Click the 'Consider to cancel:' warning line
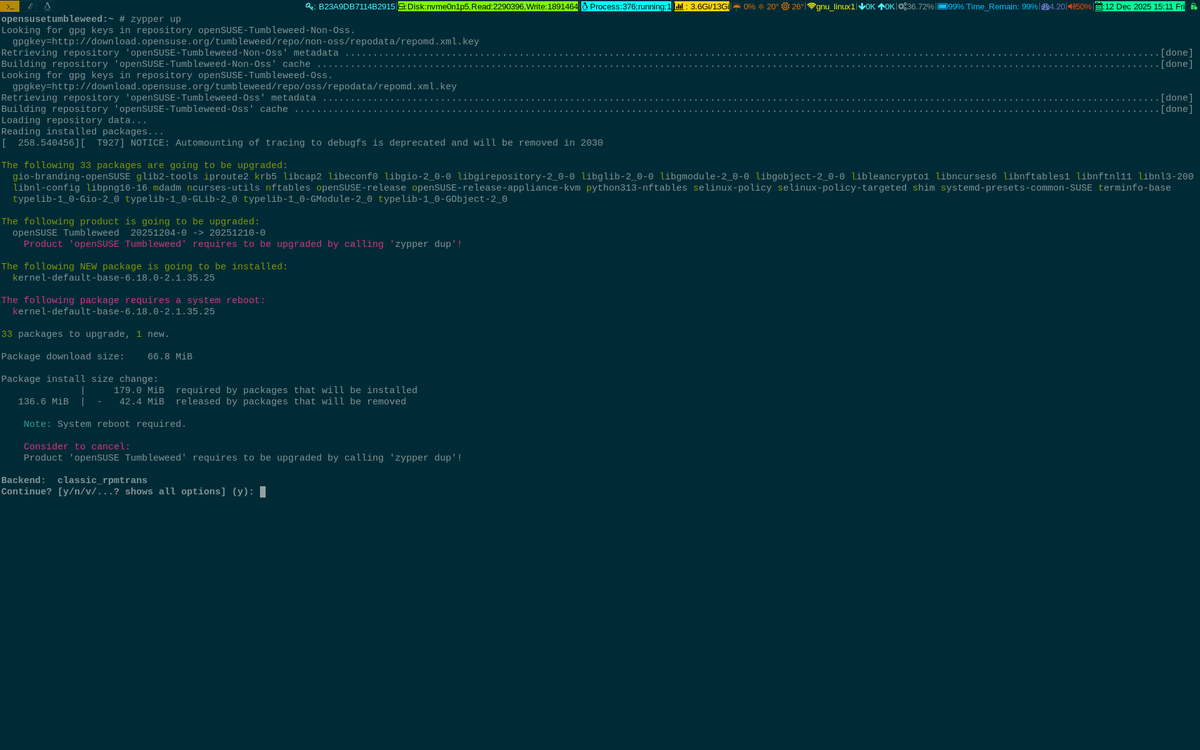The width and height of the screenshot is (1200, 750). [77, 447]
